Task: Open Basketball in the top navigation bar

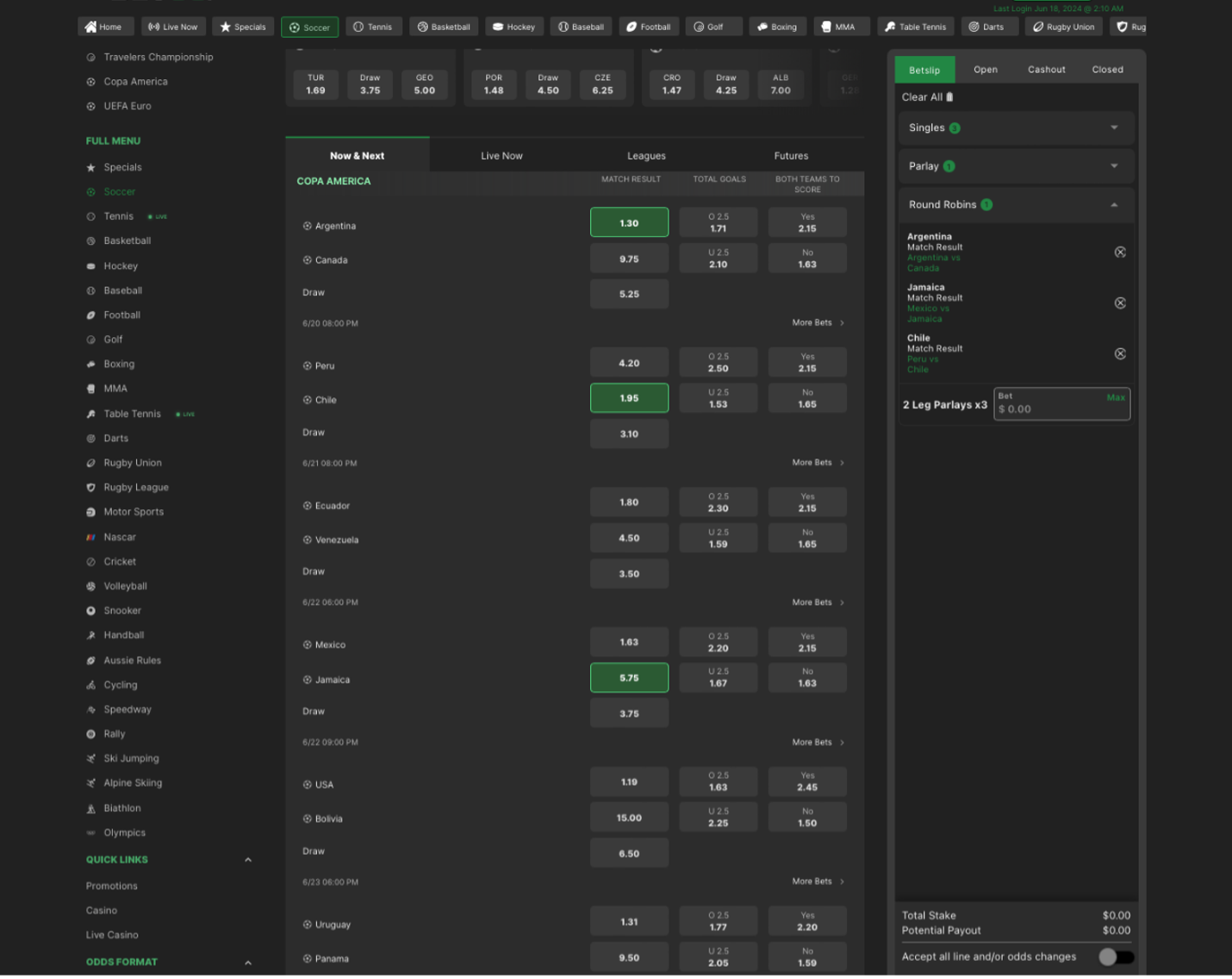Action: (444, 27)
